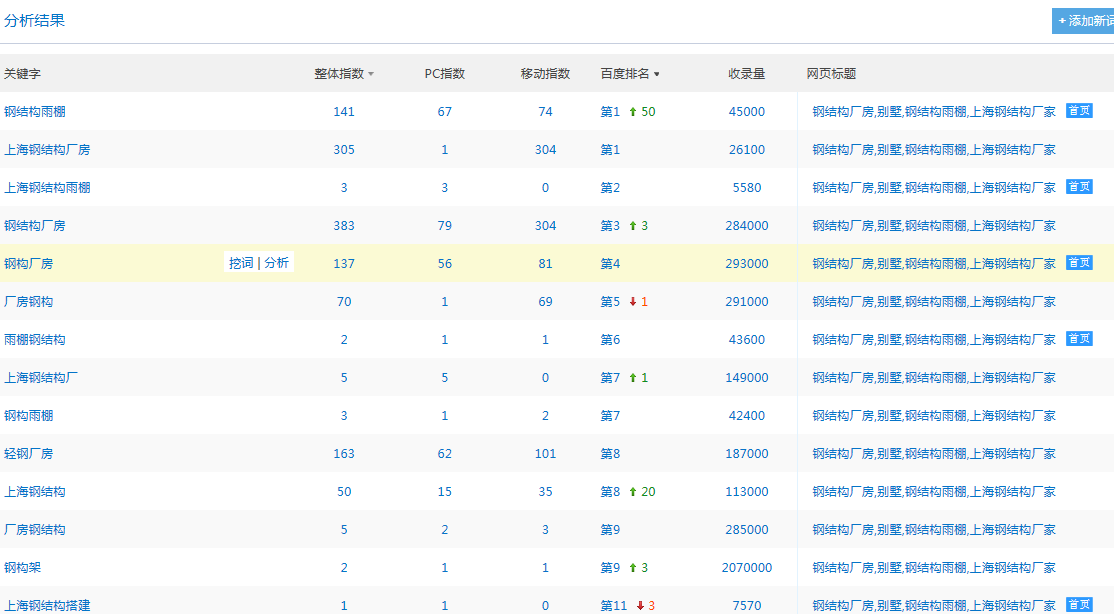
Task: Click 移动指数 column header
Action: (x=545, y=74)
